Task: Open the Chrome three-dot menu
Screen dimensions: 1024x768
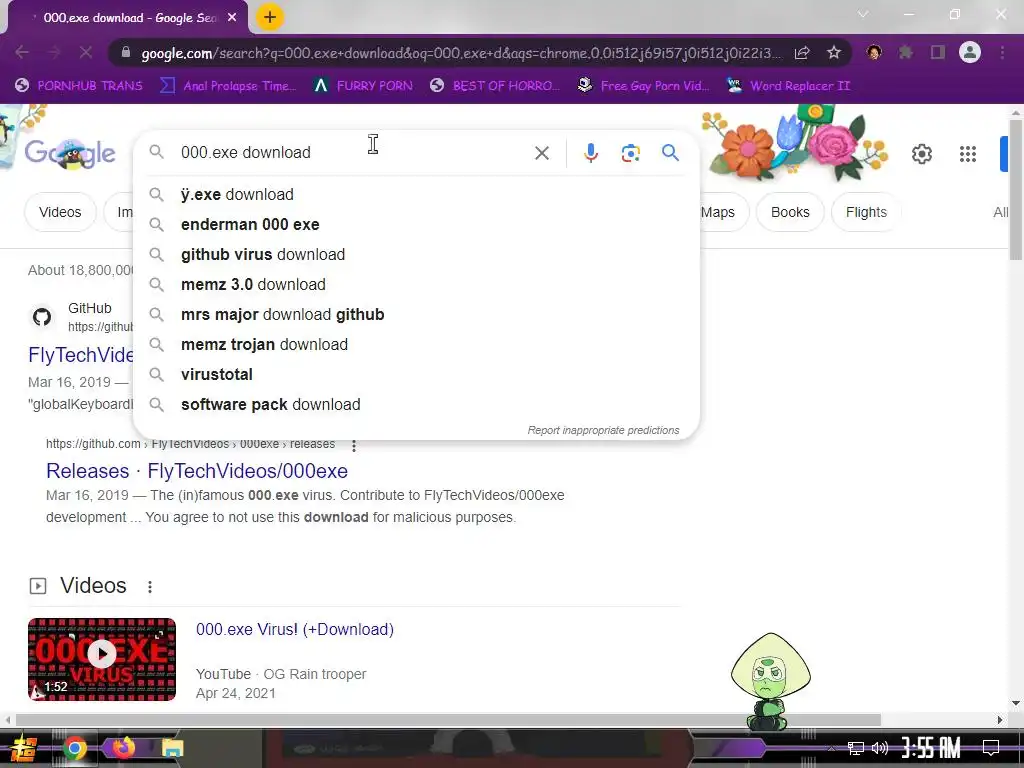Action: click(x=1002, y=52)
